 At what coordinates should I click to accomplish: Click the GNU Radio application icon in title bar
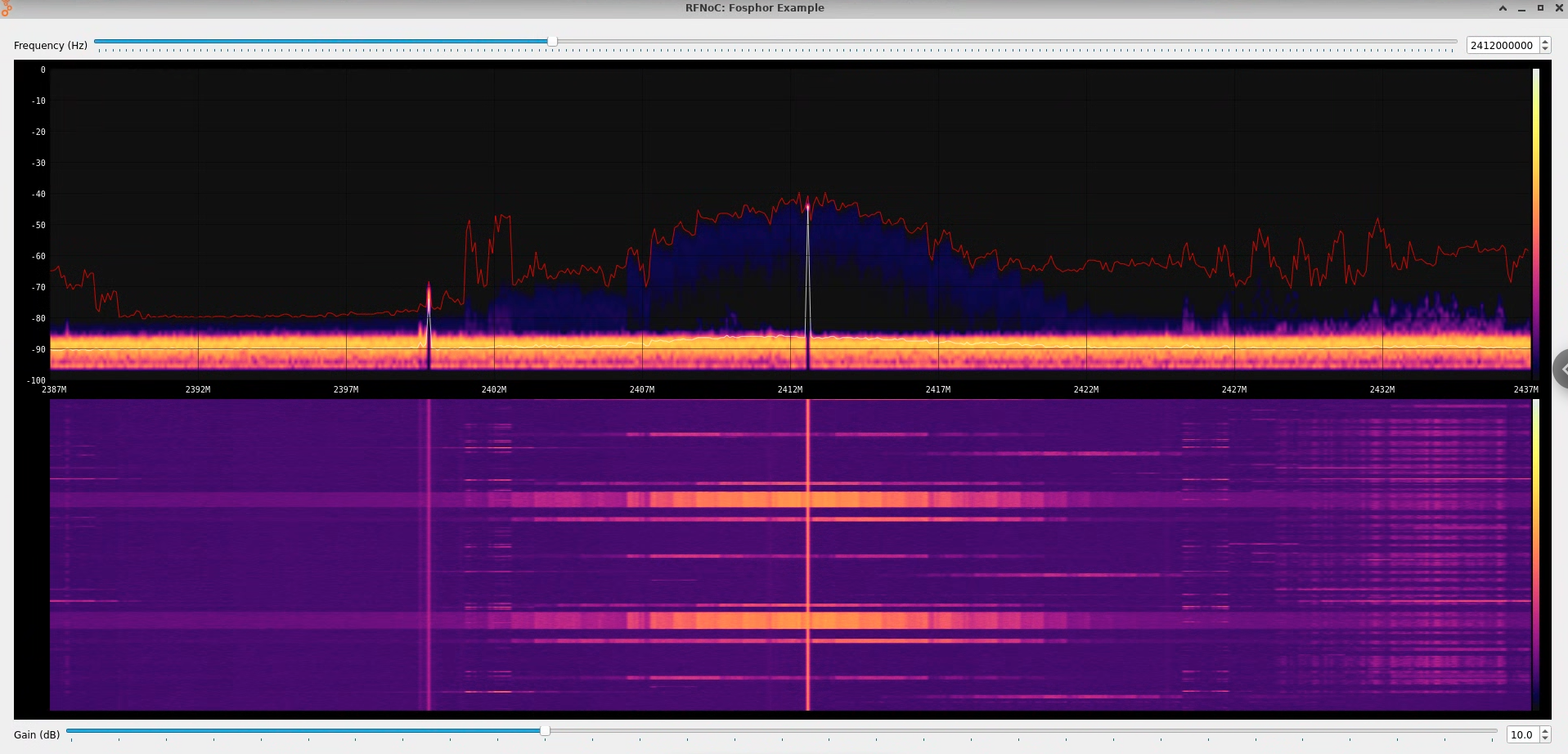point(7,8)
